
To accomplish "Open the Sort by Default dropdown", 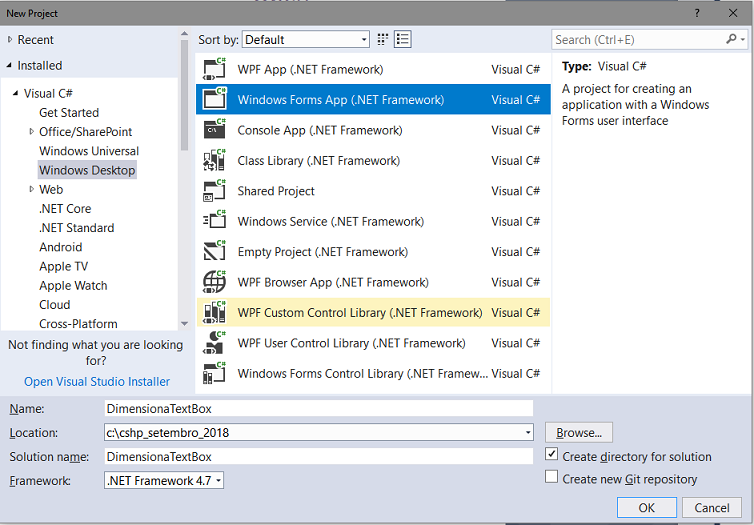I will pos(306,39).
